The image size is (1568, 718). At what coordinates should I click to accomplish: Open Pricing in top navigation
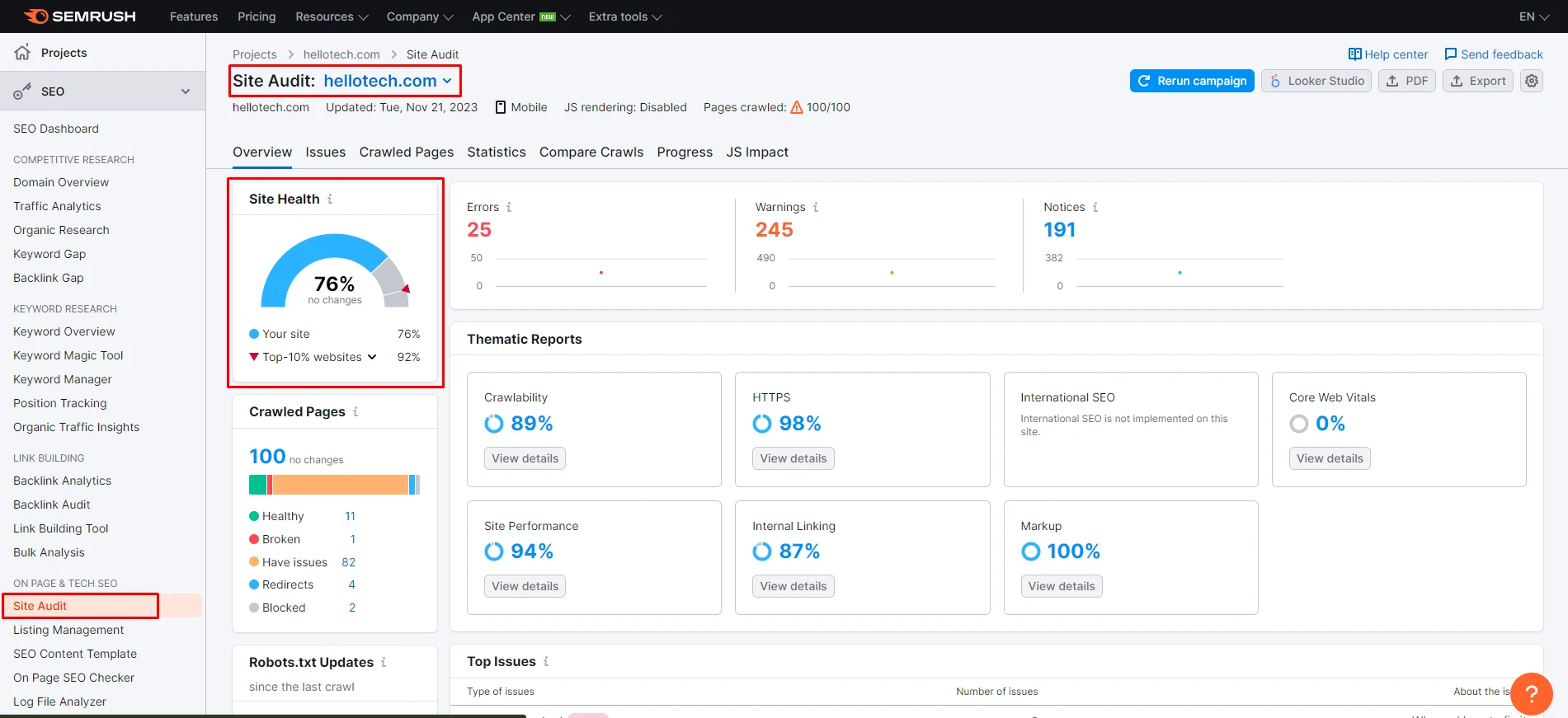257,16
